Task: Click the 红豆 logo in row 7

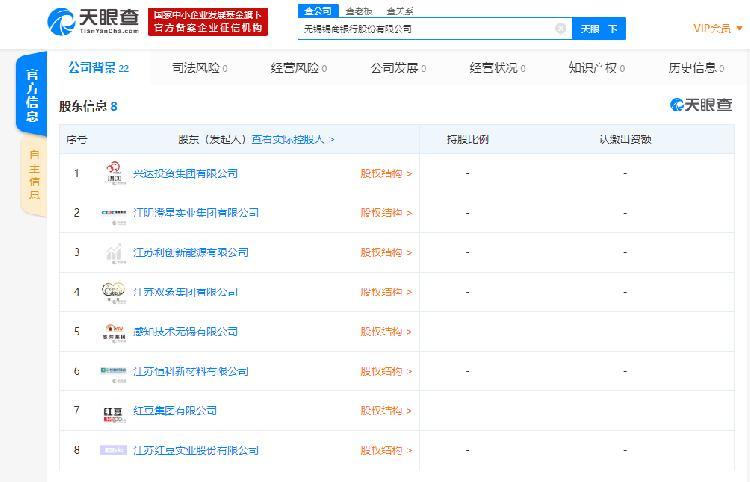Action: click(x=114, y=414)
